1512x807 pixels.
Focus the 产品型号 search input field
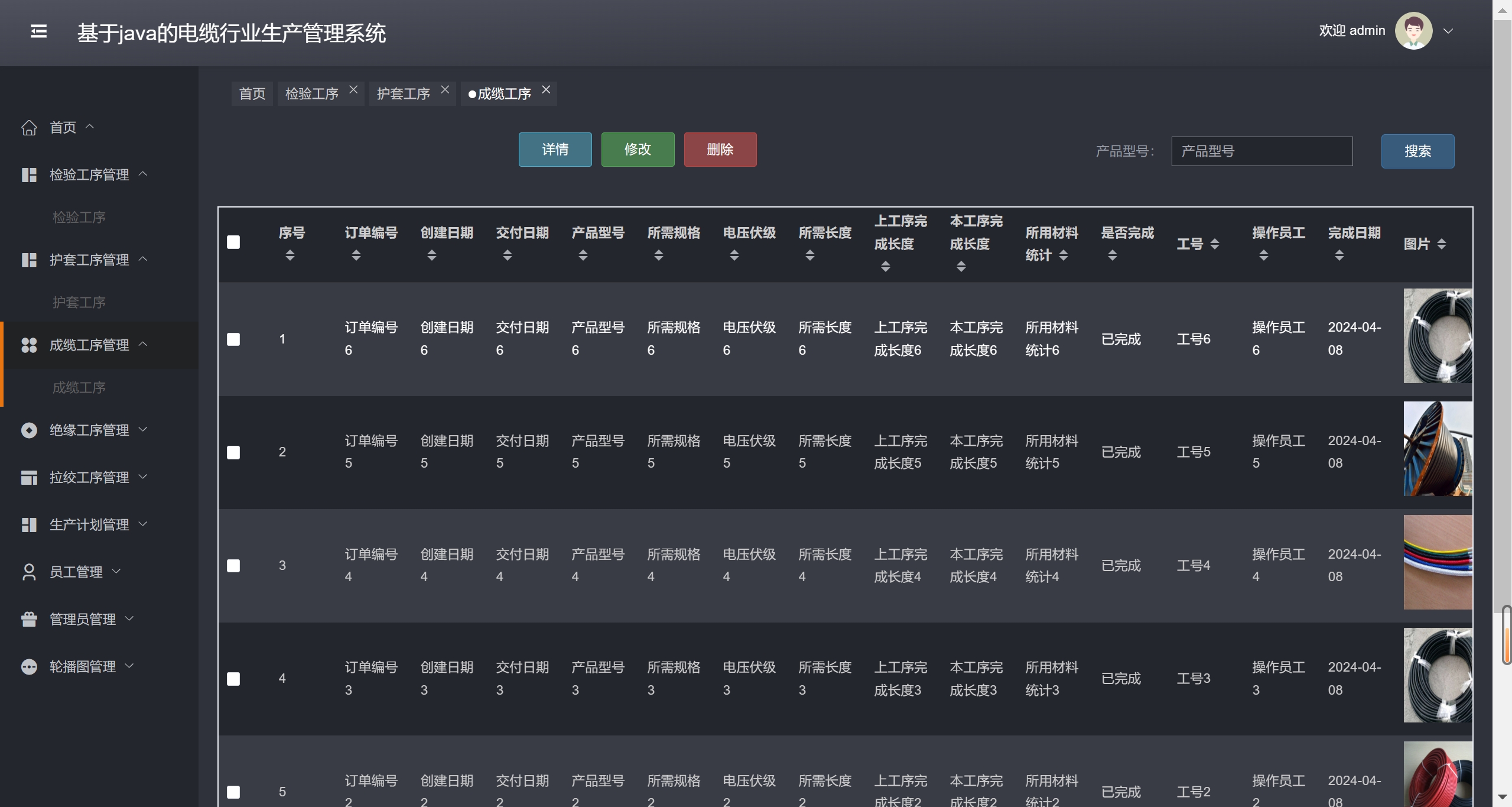pyautogui.click(x=1262, y=151)
